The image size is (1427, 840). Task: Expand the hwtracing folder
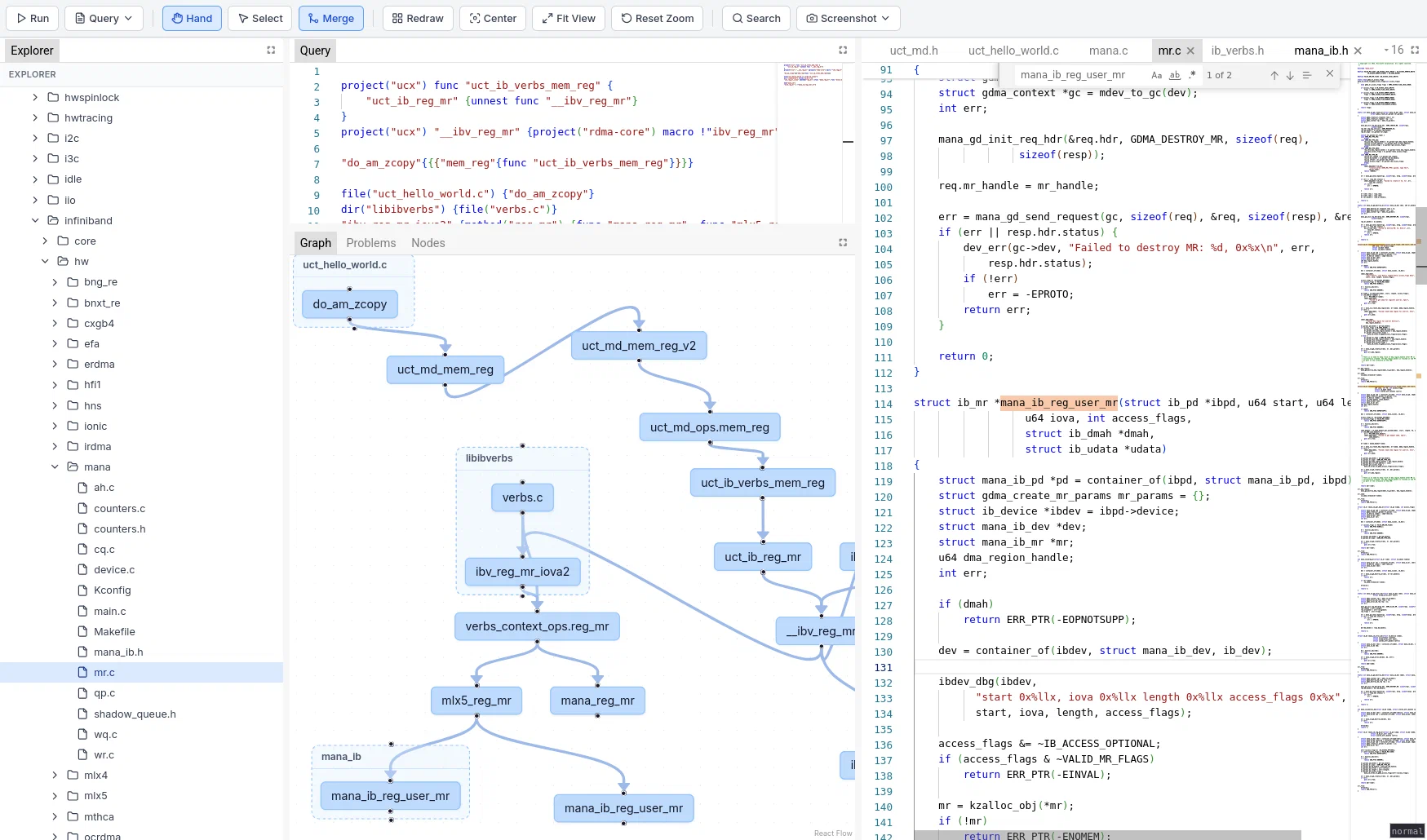click(35, 117)
